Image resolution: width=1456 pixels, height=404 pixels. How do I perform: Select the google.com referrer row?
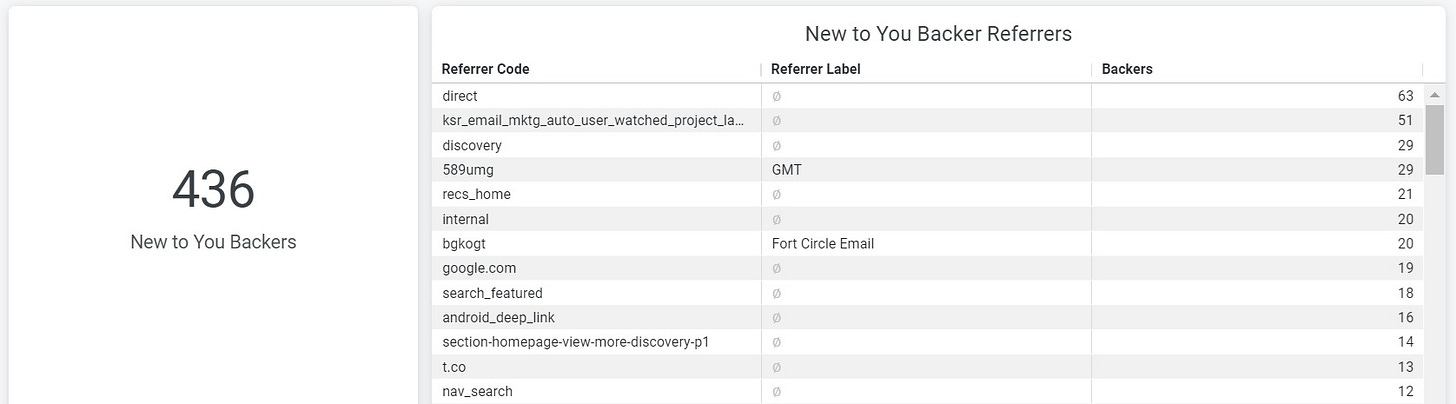click(x=928, y=268)
